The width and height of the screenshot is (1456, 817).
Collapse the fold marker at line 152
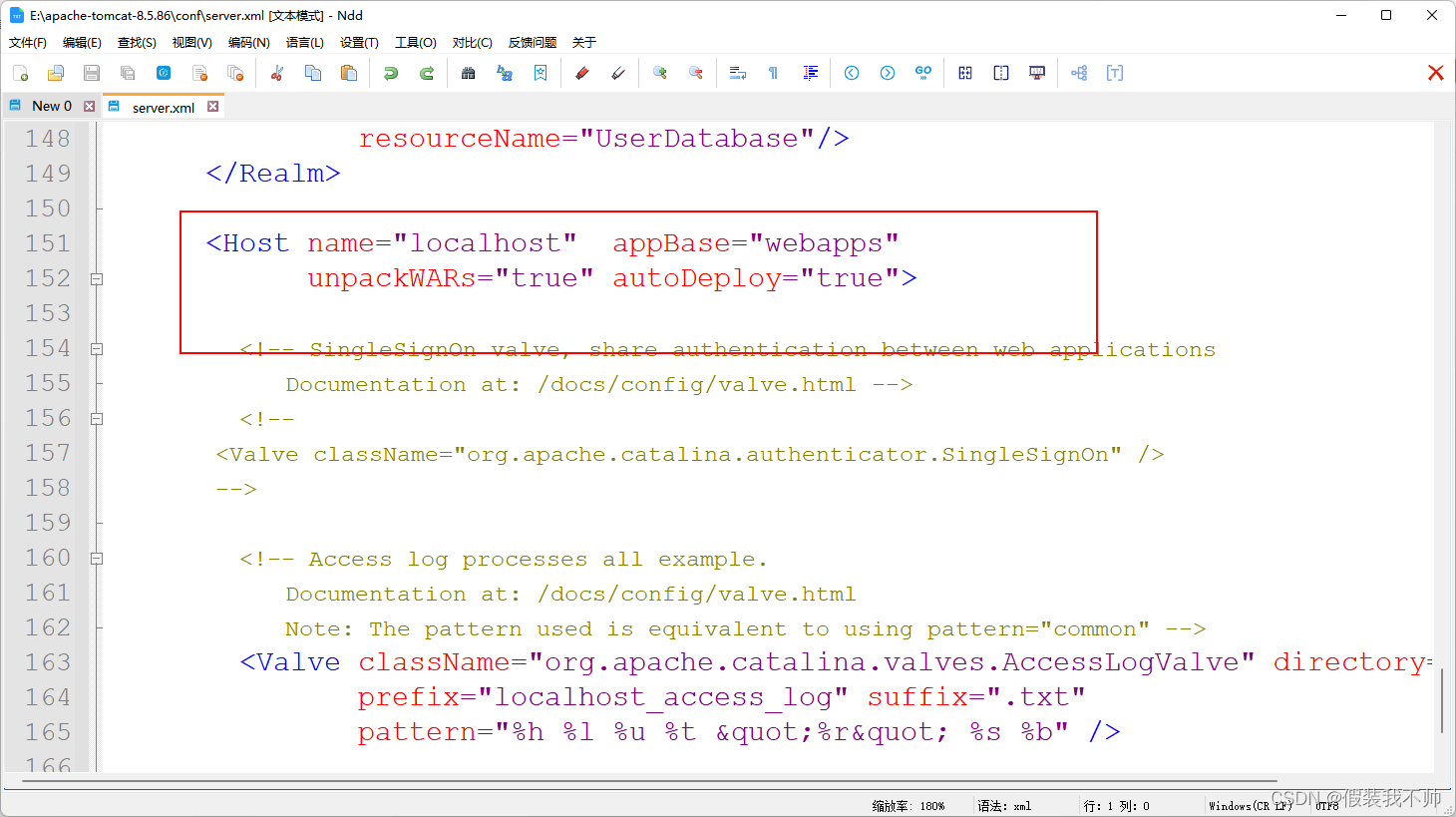coord(97,279)
